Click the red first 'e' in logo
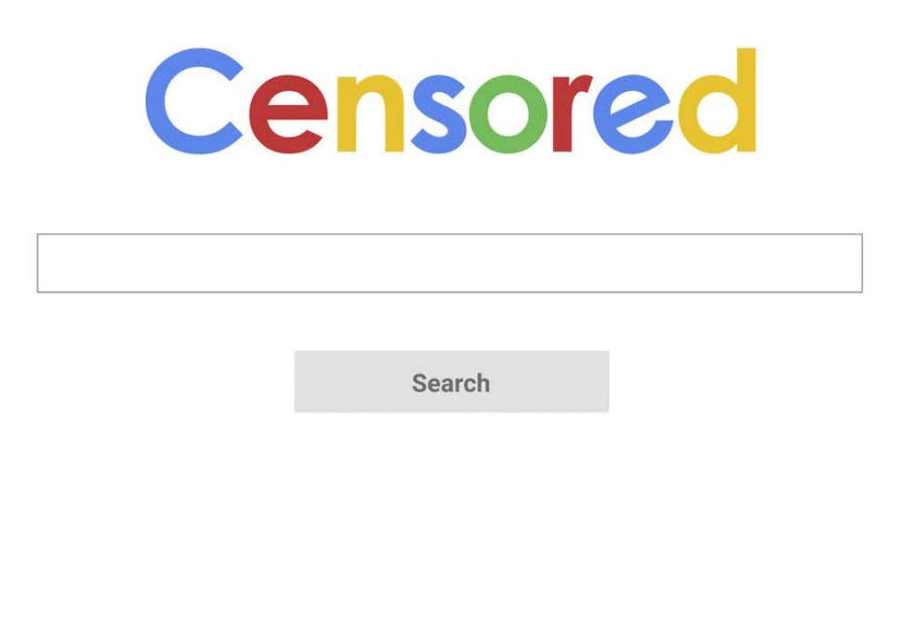Screen dimensions: 900x633 click(288, 114)
